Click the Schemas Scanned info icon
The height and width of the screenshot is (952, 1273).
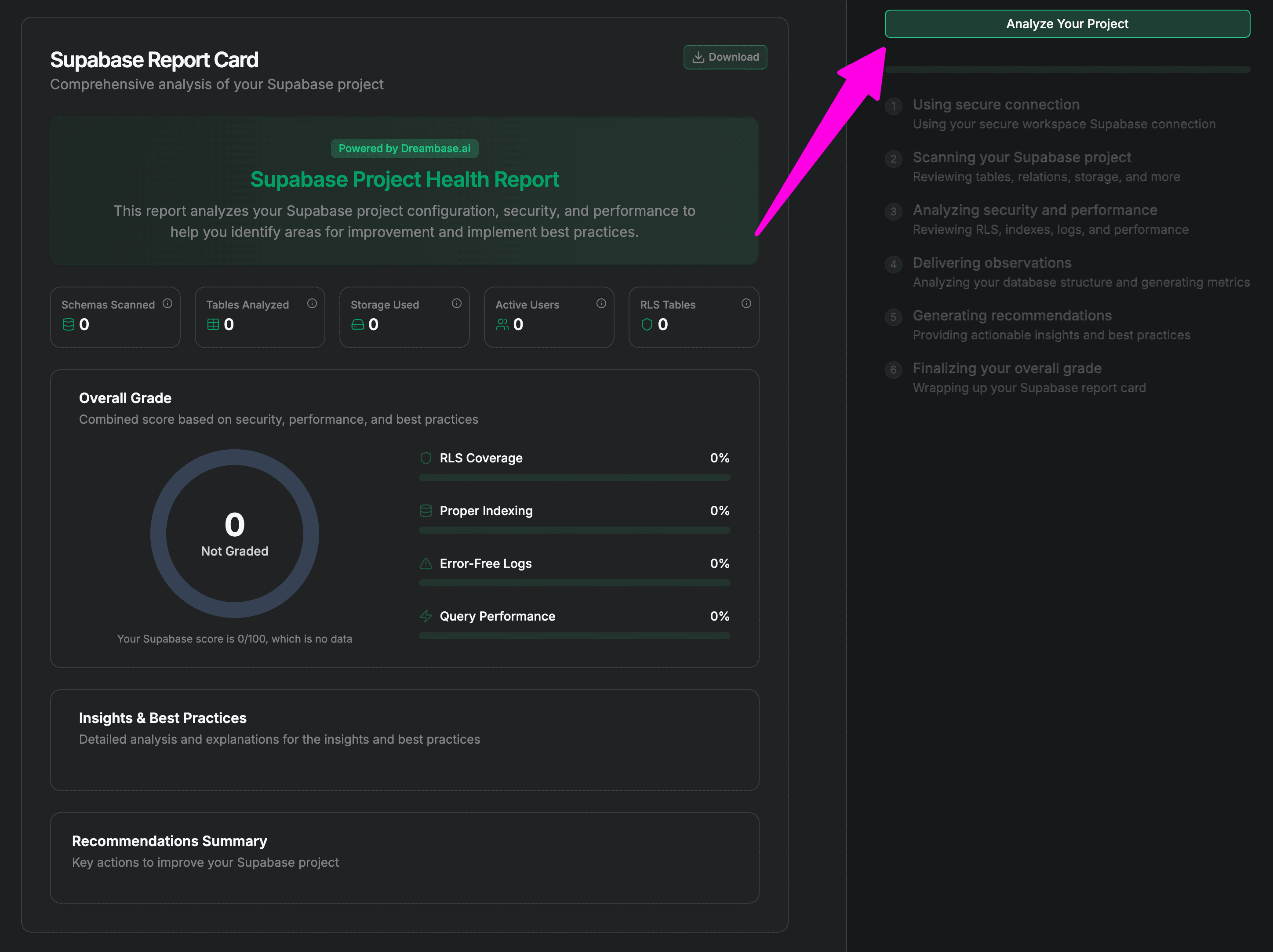(x=167, y=303)
